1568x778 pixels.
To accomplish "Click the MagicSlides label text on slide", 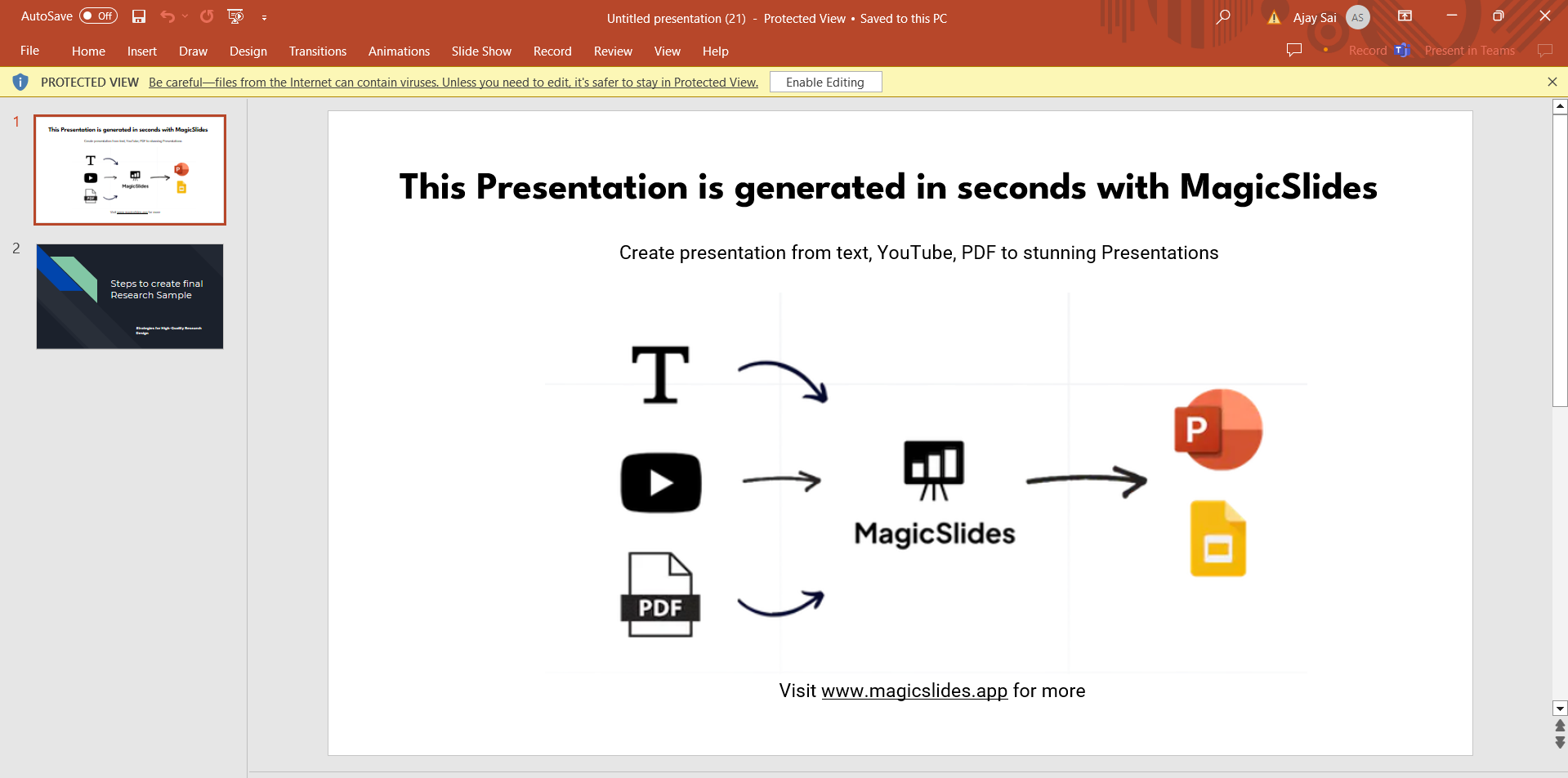I will click(935, 534).
